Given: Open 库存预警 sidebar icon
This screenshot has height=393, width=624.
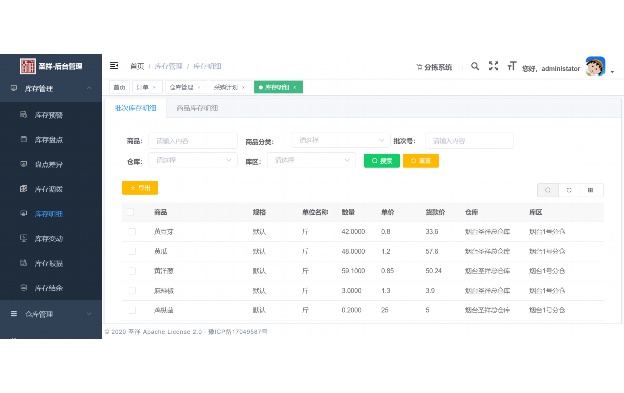Looking at the screenshot, I should click(x=23, y=115).
